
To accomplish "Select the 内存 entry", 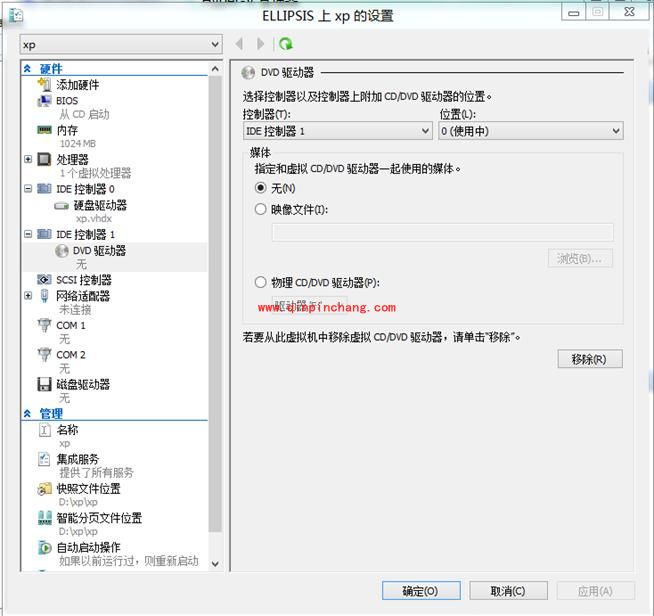I will pyautogui.click(x=67, y=130).
